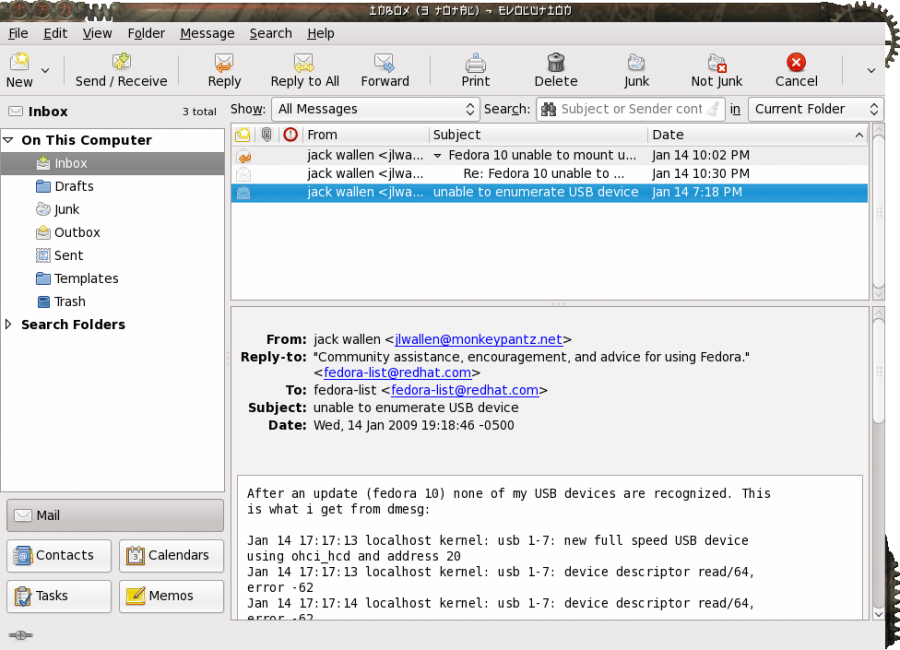Open the Message menu

click(x=207, y=33)
